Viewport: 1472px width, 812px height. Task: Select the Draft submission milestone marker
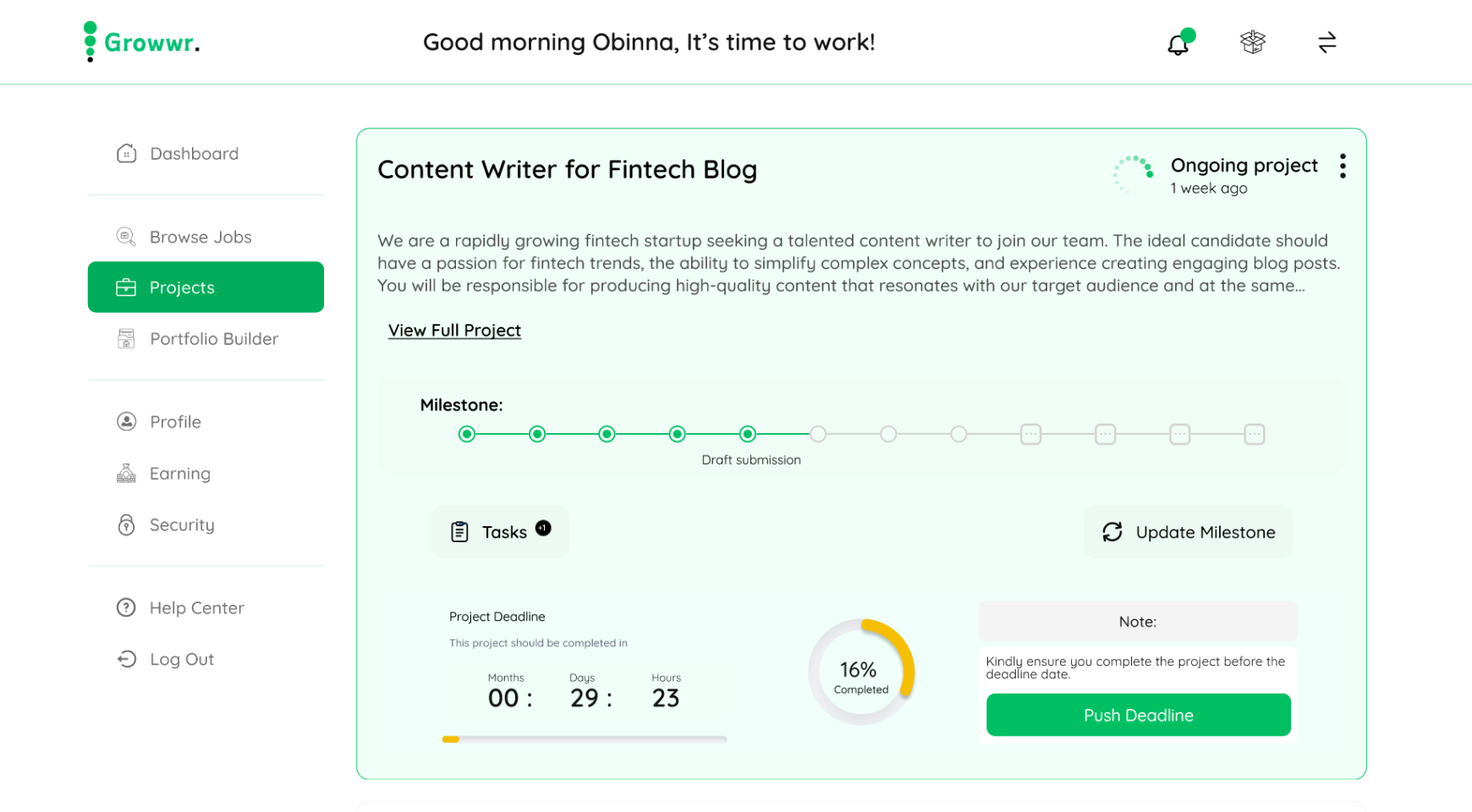747,435
